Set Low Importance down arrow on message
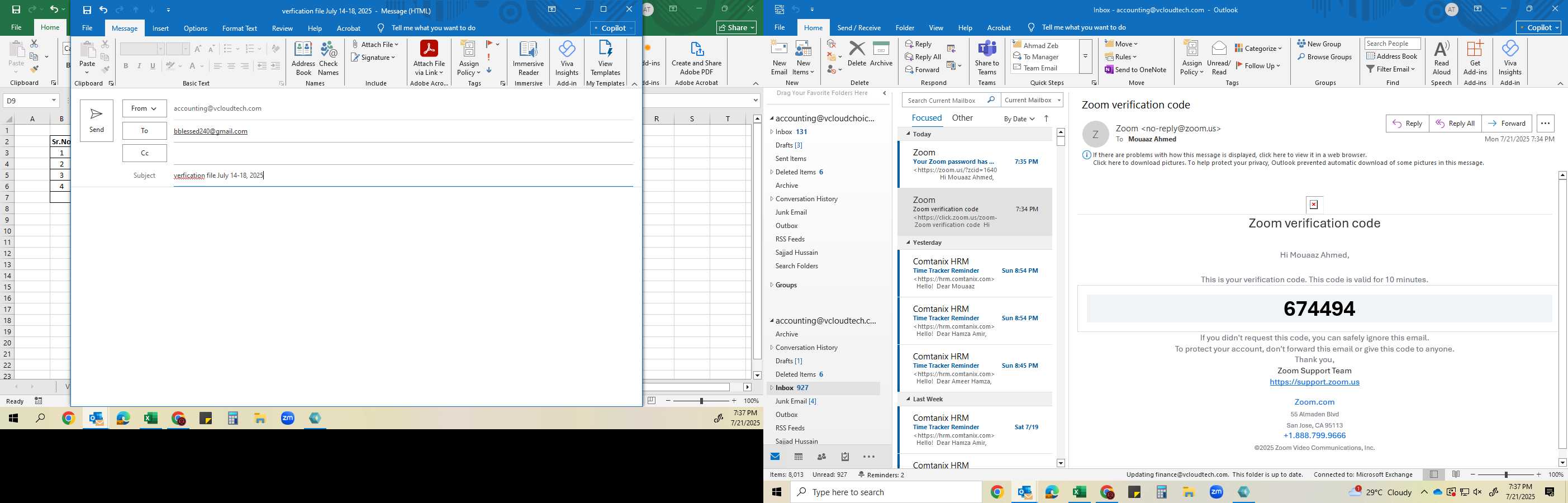Screen dimensions: 1568x503 tap(489, 69)
